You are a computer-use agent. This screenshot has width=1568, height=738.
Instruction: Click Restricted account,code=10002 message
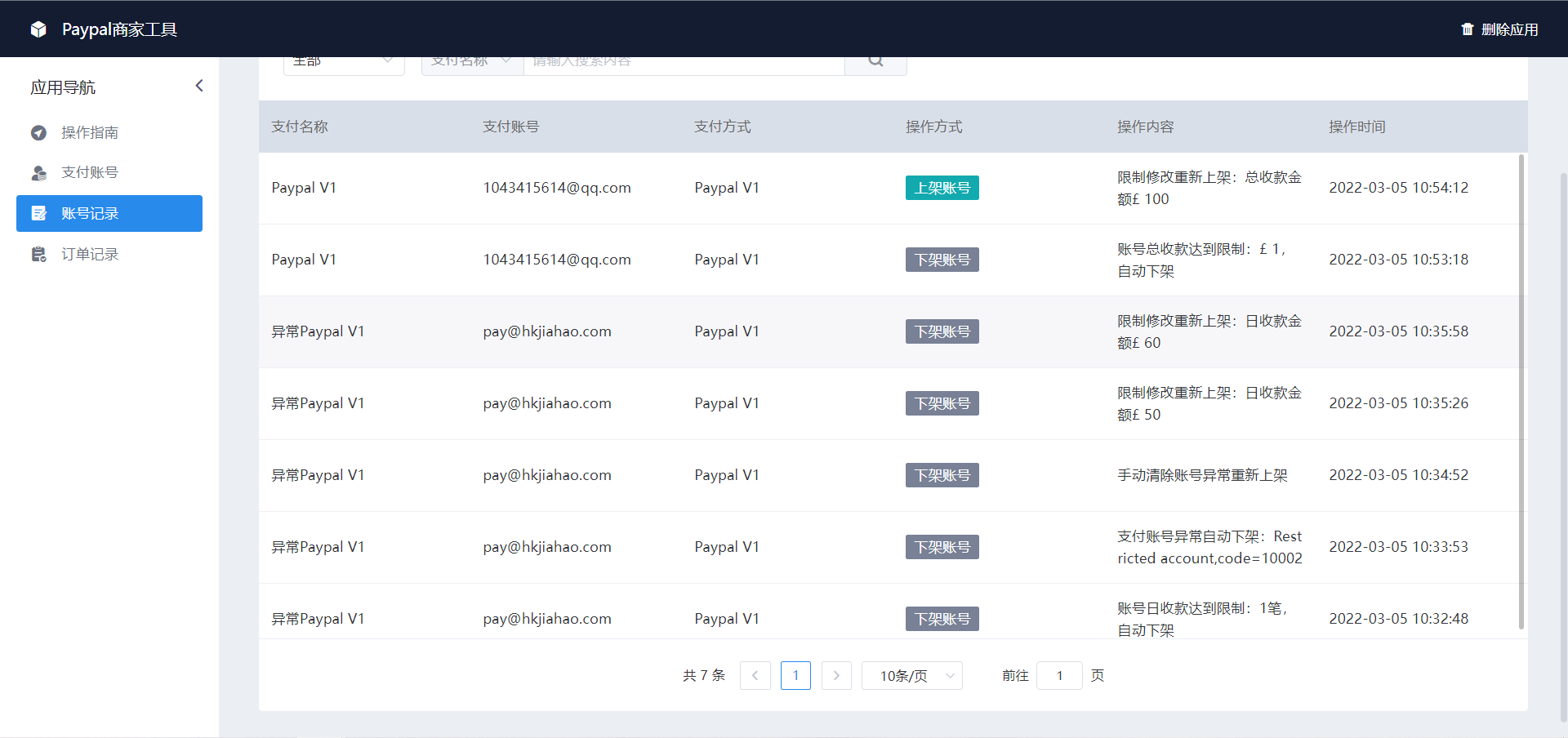(1209, 547)
